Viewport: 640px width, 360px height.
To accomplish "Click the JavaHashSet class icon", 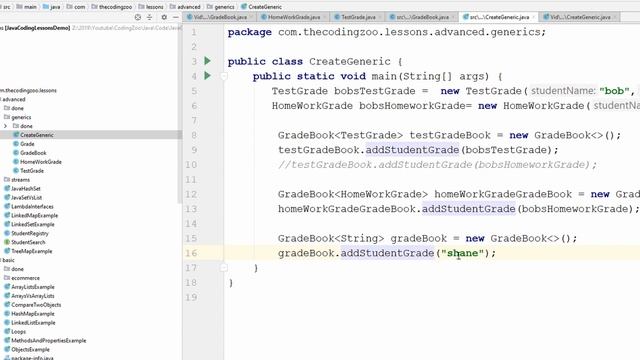I will tap(7, 189).
